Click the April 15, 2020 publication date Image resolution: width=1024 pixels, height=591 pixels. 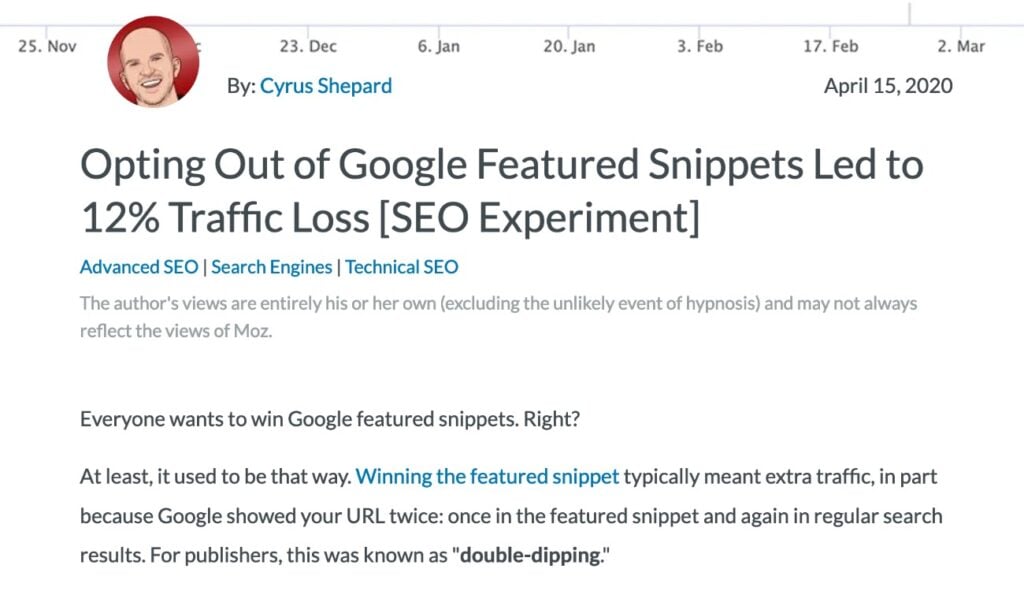coord(888,86)
